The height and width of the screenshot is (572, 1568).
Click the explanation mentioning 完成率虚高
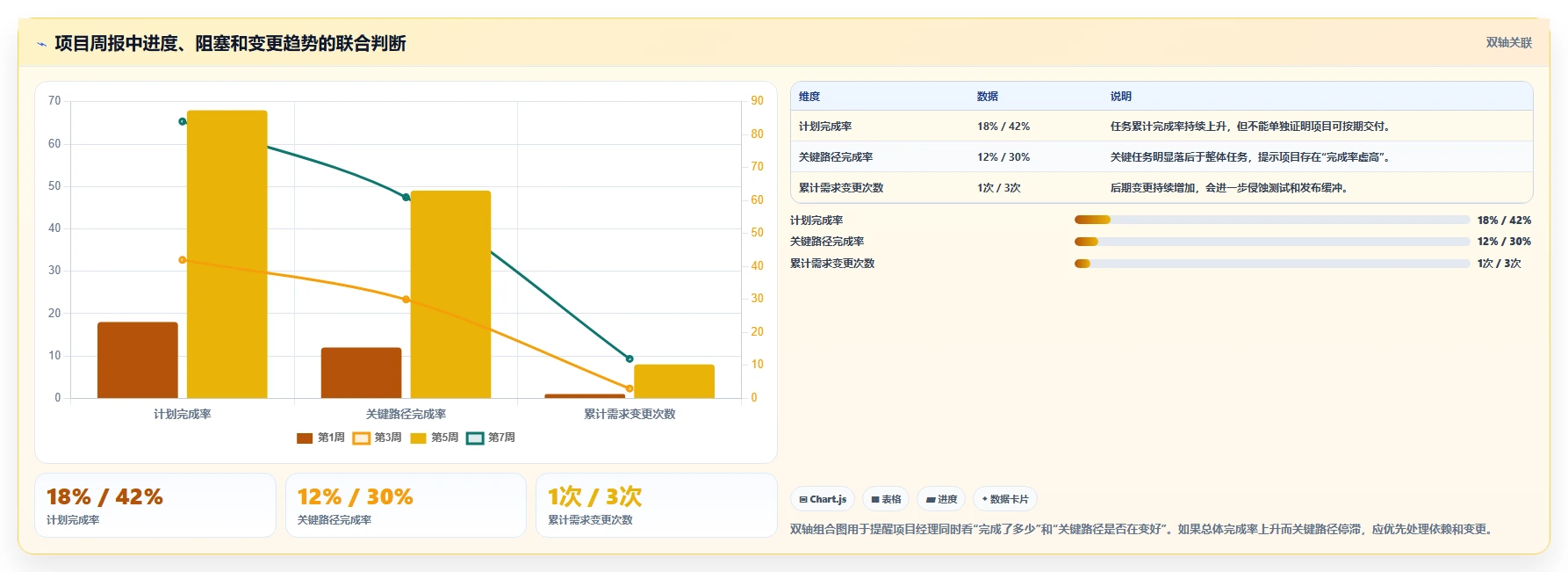pyautogui.click(x=1252, y=157)
